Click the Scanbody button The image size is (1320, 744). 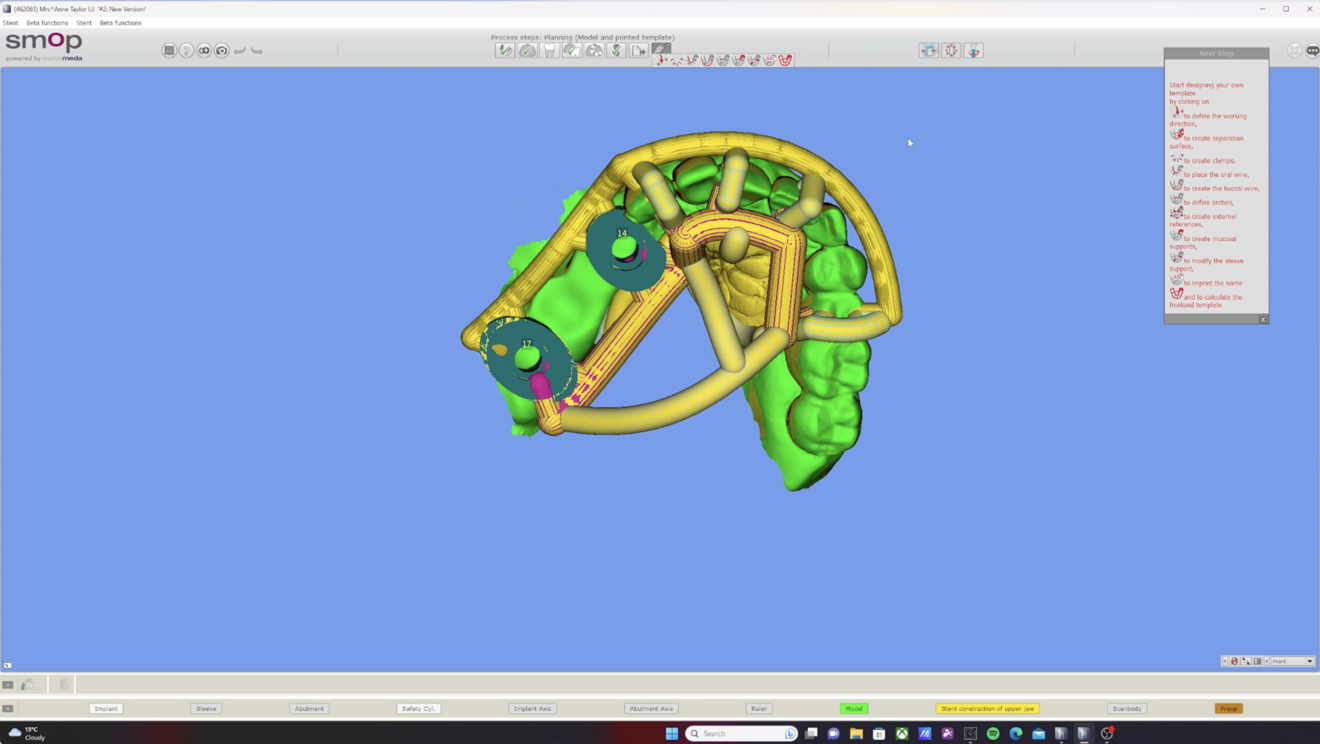[x=1127, y=708]
